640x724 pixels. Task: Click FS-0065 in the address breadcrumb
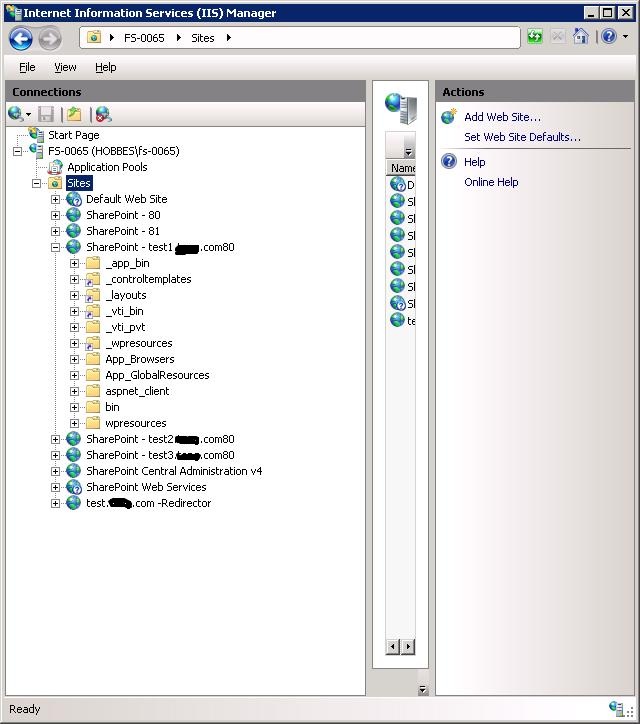144,38
